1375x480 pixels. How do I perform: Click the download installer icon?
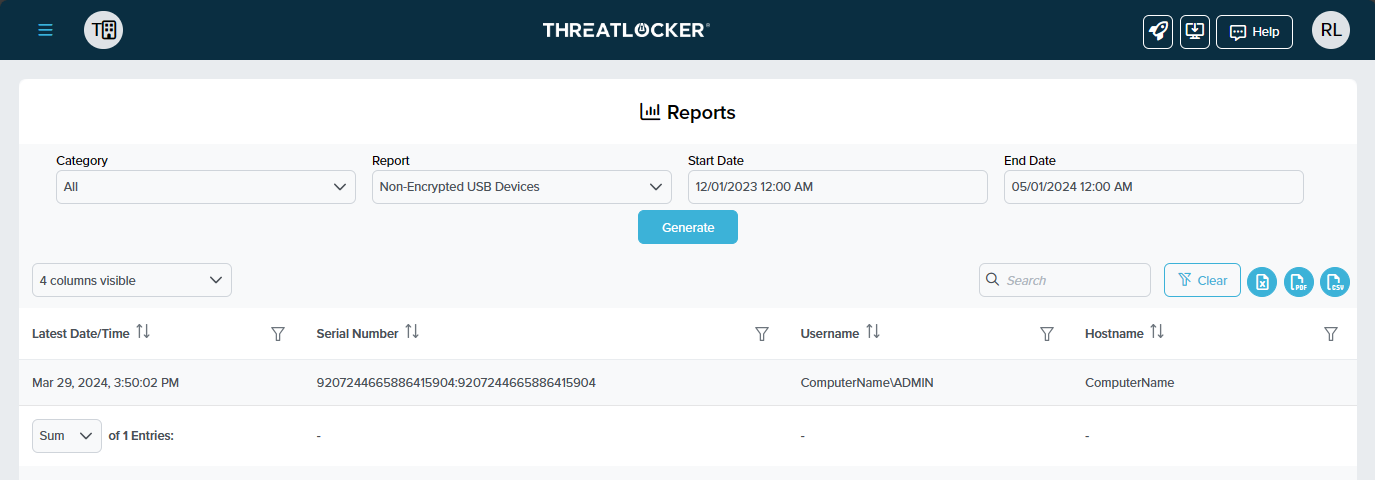tap(1194, 31)
